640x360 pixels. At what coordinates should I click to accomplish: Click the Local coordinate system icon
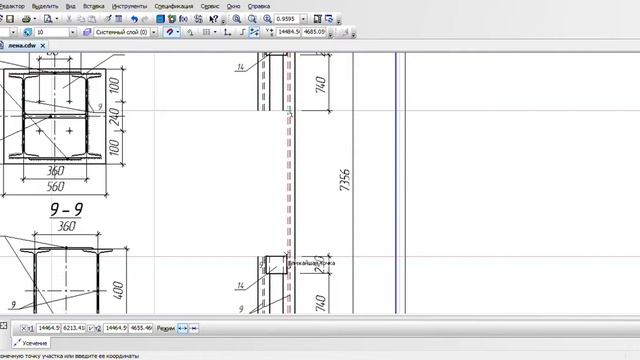(x=227, y=32)
